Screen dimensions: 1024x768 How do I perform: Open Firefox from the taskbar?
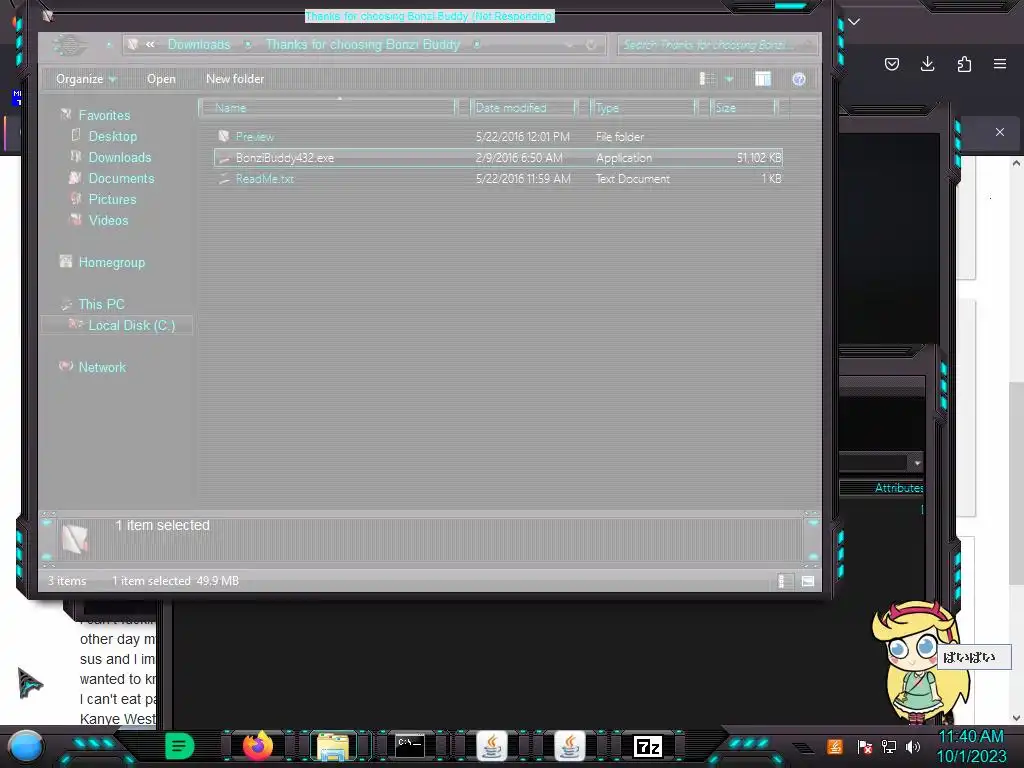point(257,746)
